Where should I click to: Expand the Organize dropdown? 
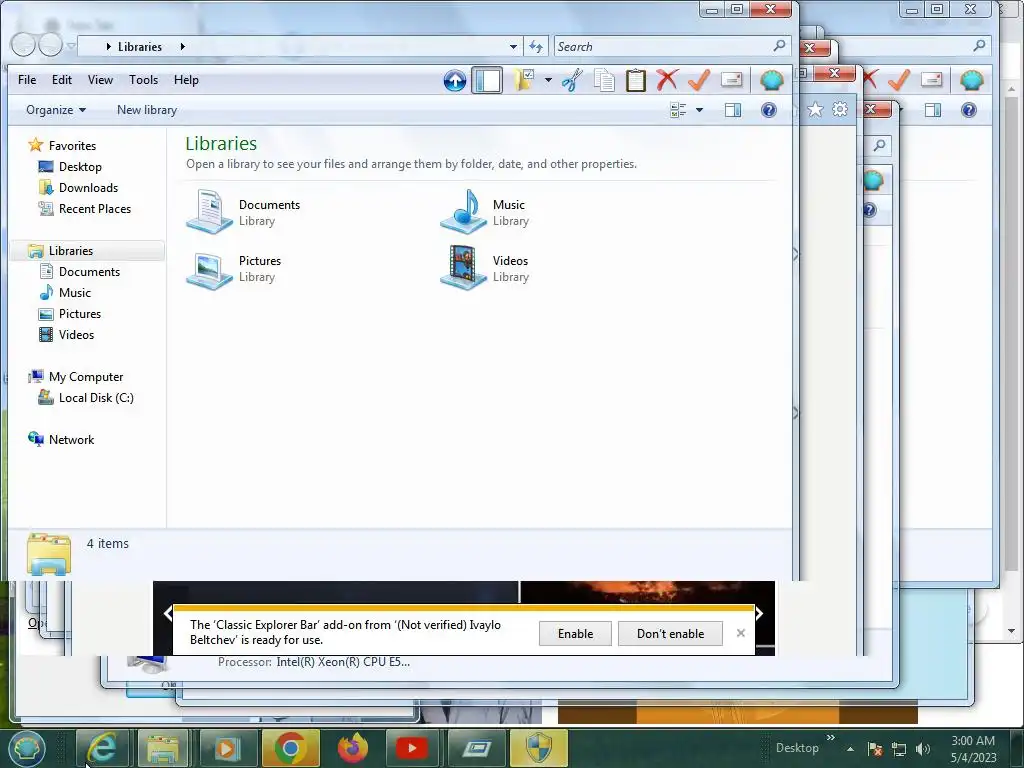click(56, 110)
